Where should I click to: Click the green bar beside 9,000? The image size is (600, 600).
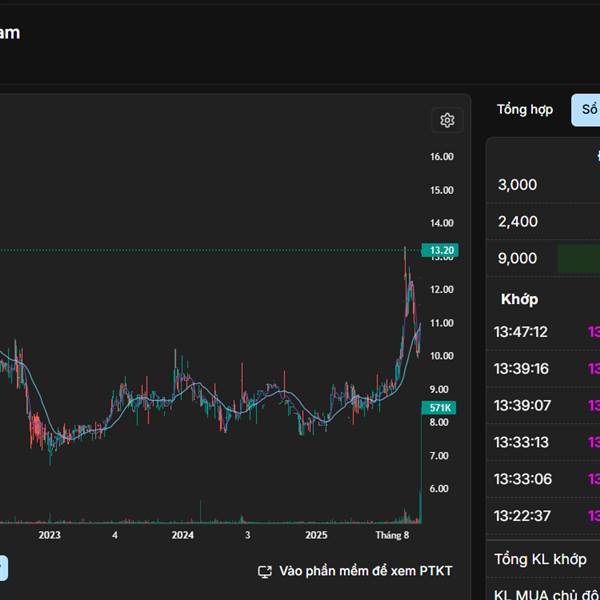[578, 258]
